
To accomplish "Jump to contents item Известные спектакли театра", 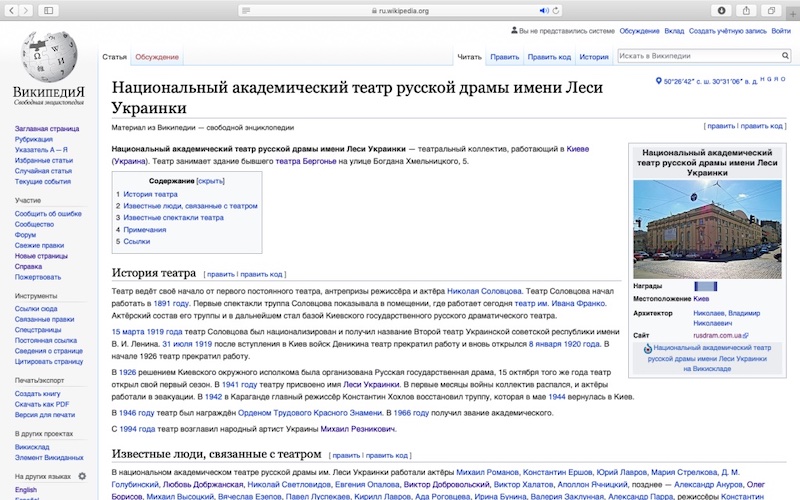I will click(x=173, y=217).
